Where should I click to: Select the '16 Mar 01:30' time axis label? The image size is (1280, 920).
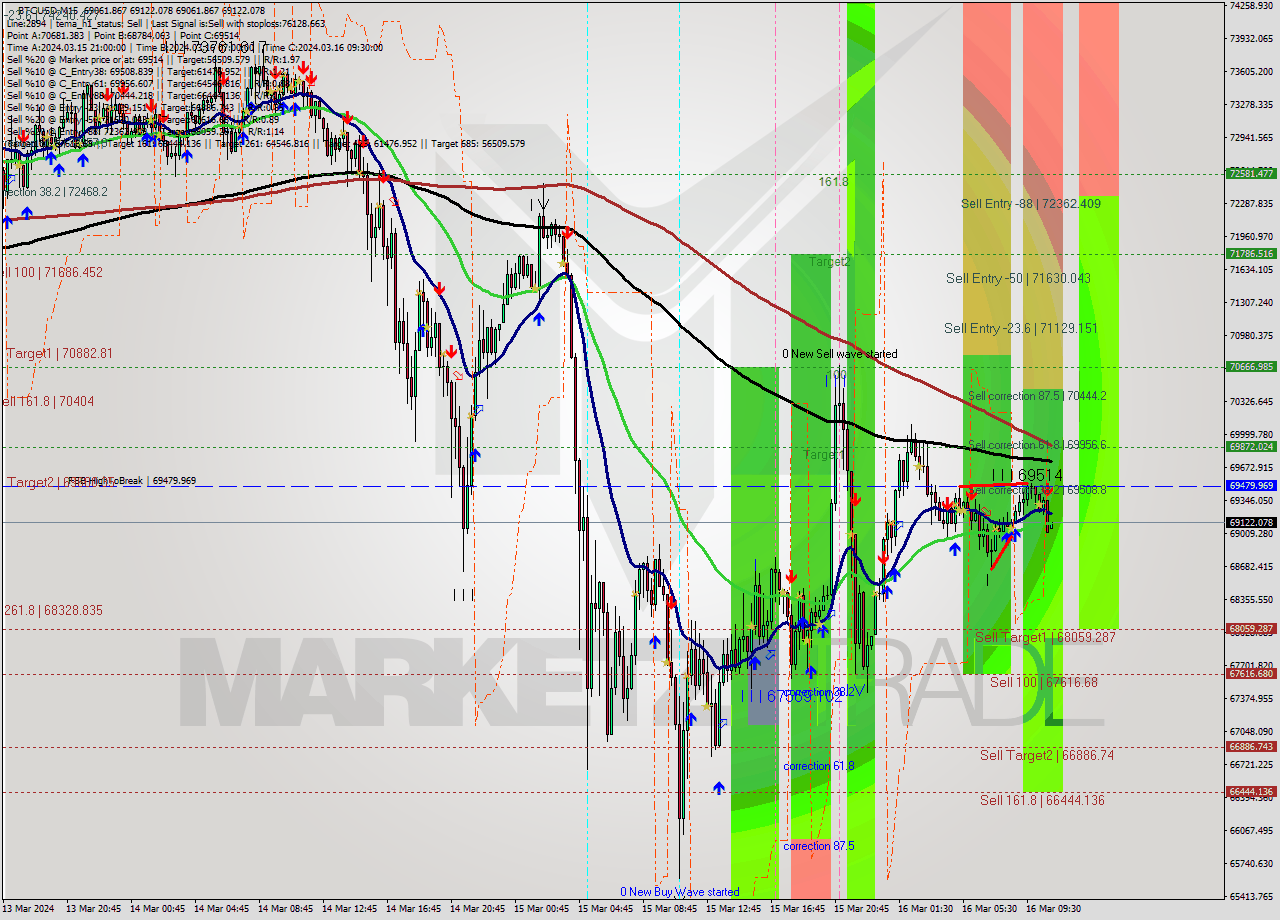[925, 909]
